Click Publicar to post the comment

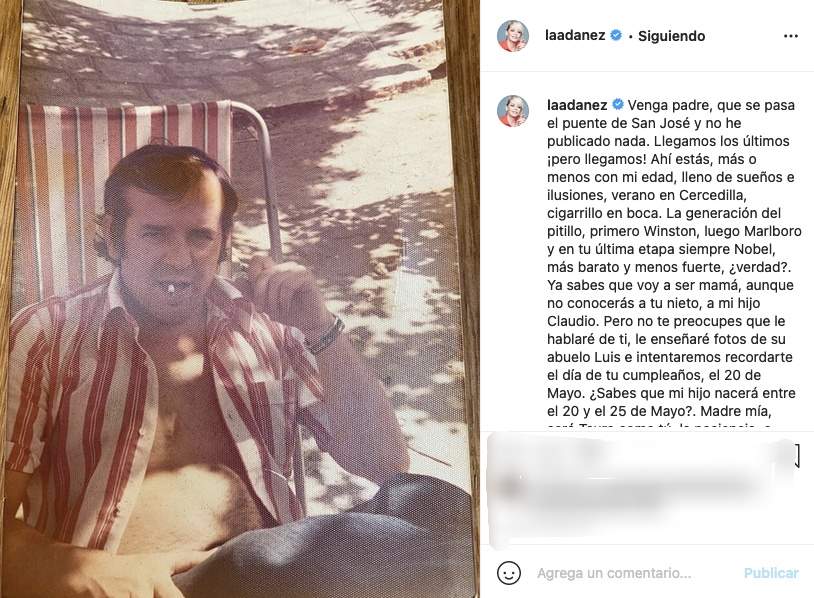click(x=771, y=573)
